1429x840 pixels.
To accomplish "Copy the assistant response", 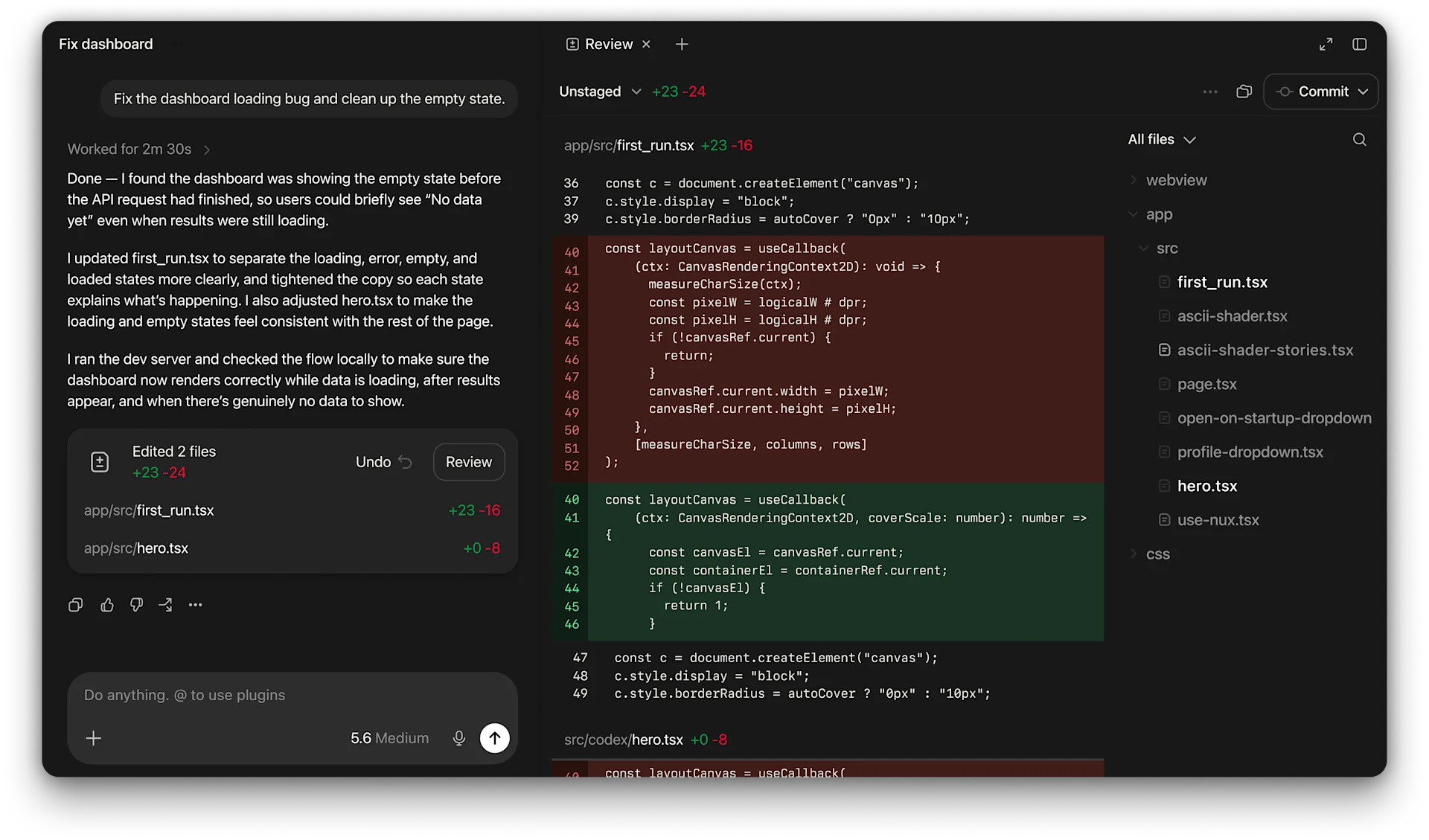I will 75,605.
